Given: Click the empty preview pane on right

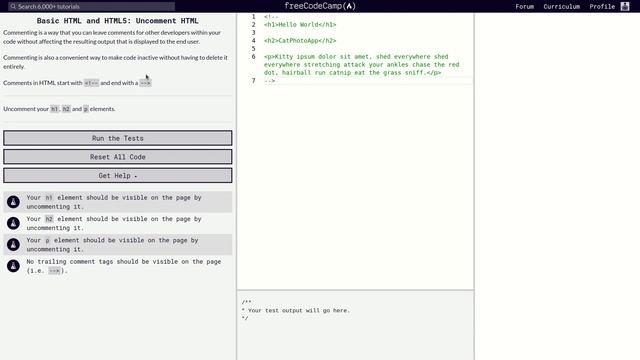Looking at the screenshot, I should [557, 186].
